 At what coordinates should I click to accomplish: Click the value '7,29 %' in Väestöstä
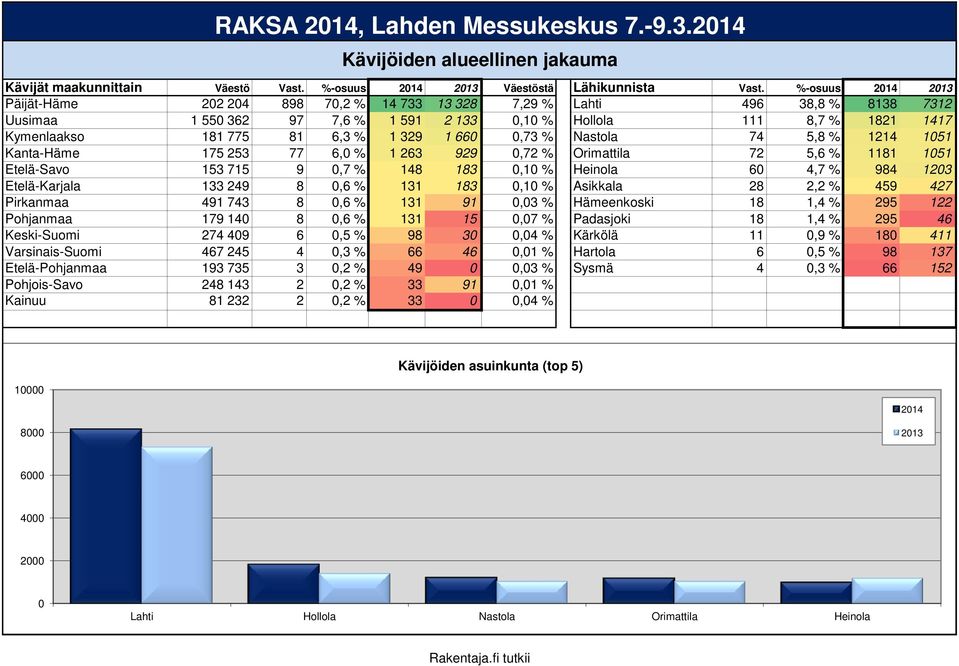coord(533,104)
